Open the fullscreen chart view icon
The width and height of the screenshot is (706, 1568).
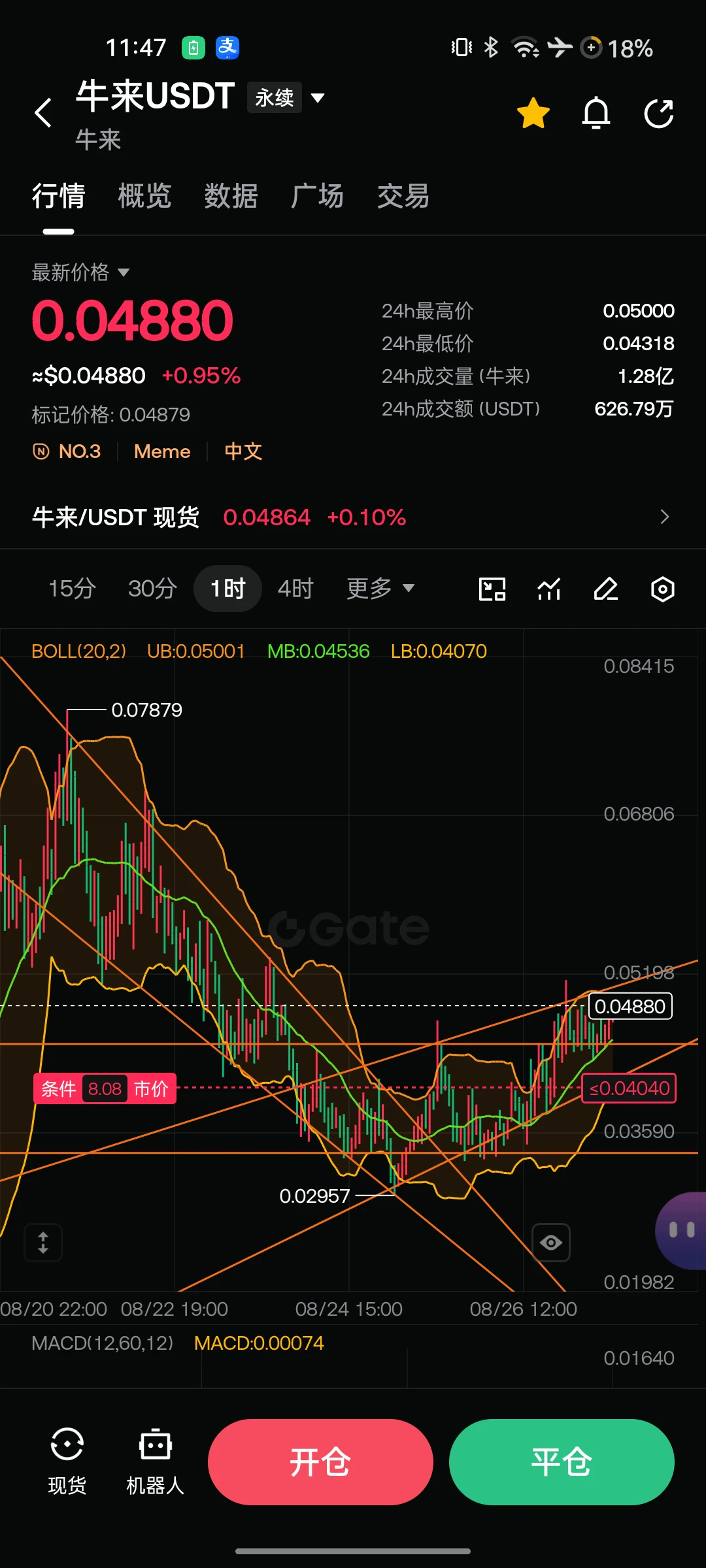tap(492, 589)
